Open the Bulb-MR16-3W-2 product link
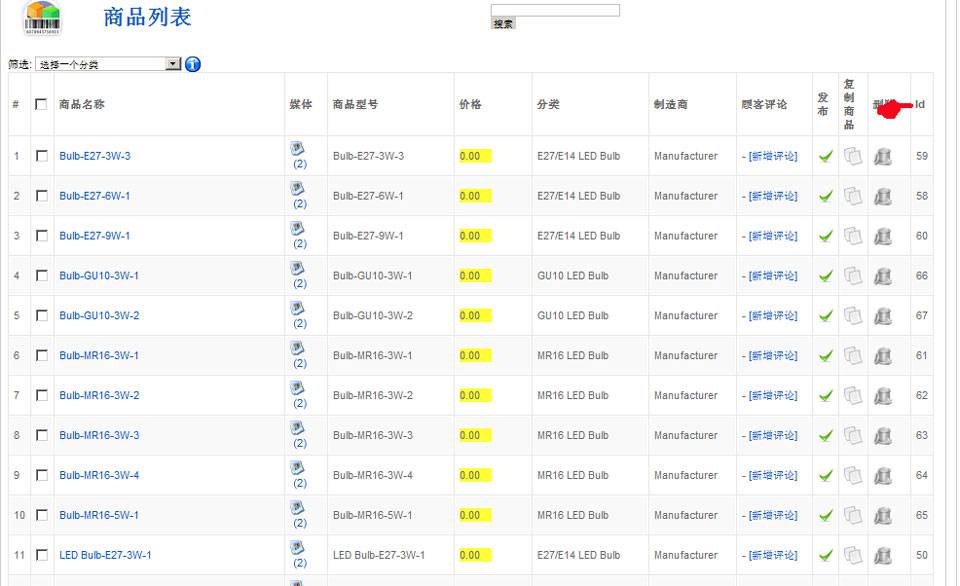Image resolution: width=960 pixels, height=586 pixels. (x=99, y=396)
